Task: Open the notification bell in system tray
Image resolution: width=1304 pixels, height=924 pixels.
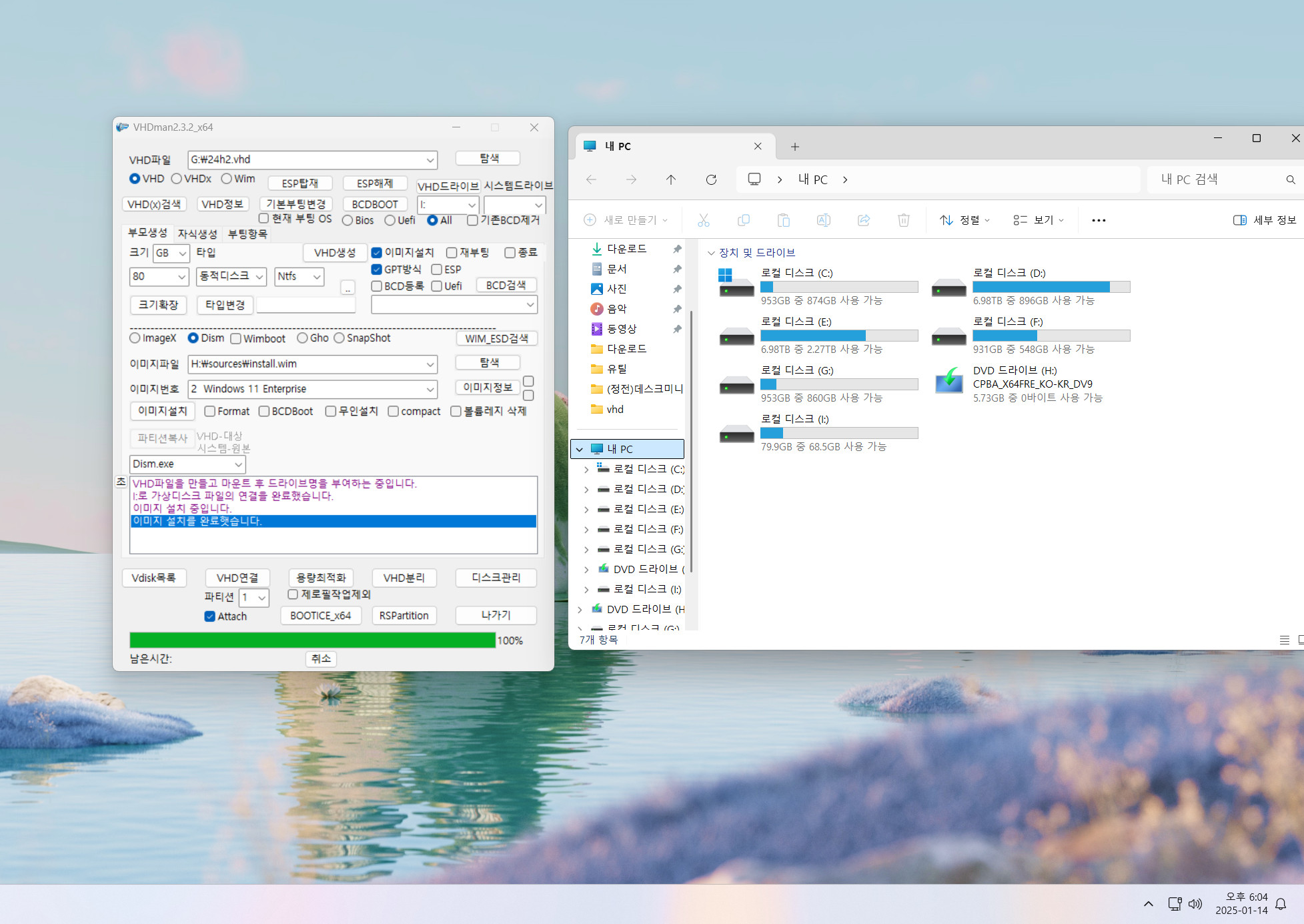Action: tap(1281, 904)
